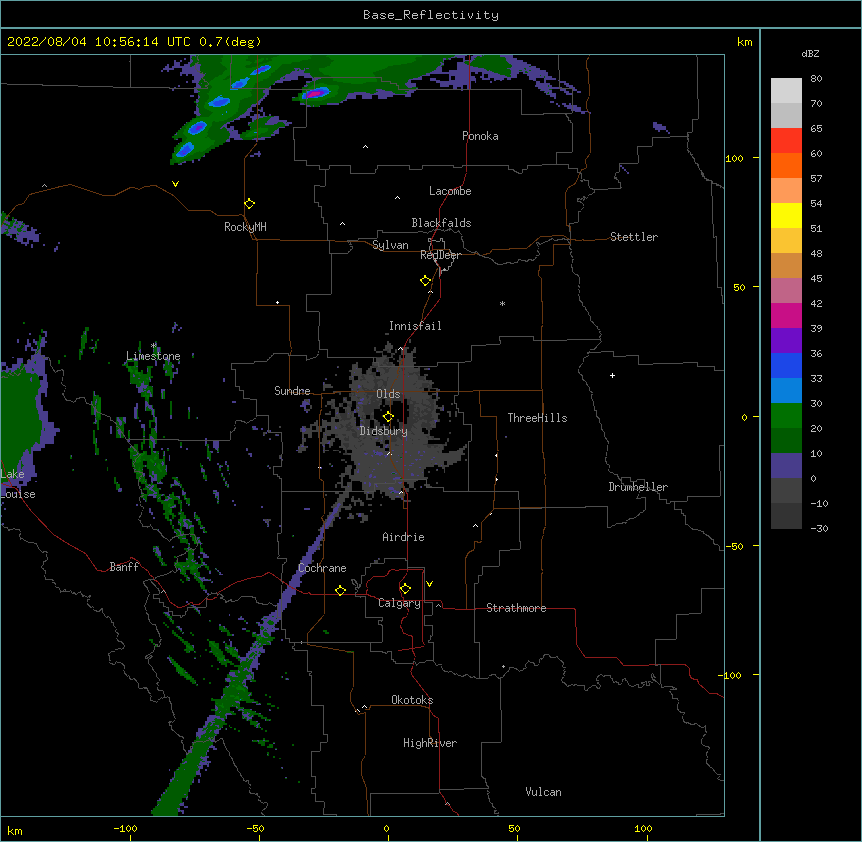Pick the red 60 dBZ legend swatch

[x=786, y=141]
